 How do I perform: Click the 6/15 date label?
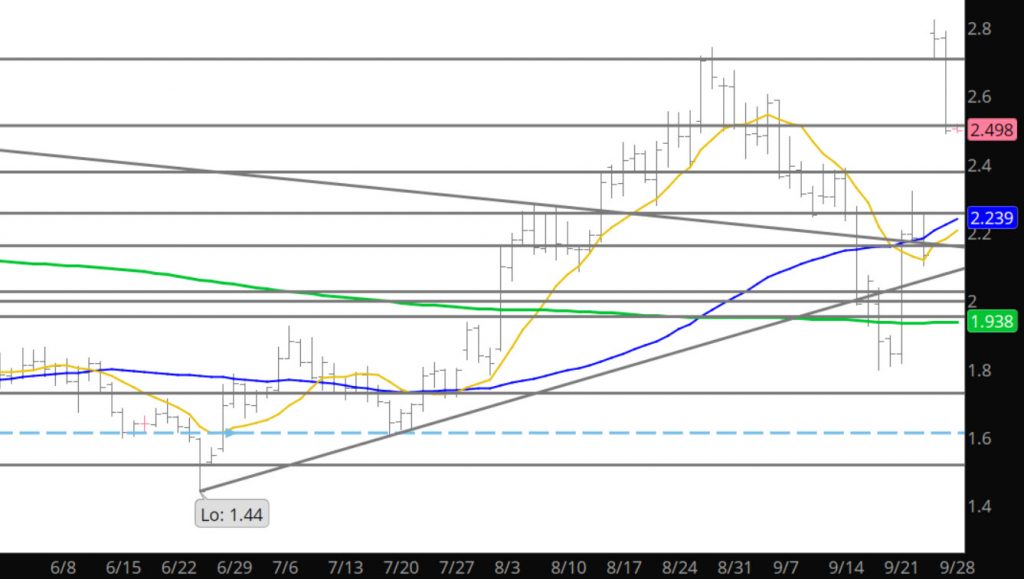[x=123, y=567]
